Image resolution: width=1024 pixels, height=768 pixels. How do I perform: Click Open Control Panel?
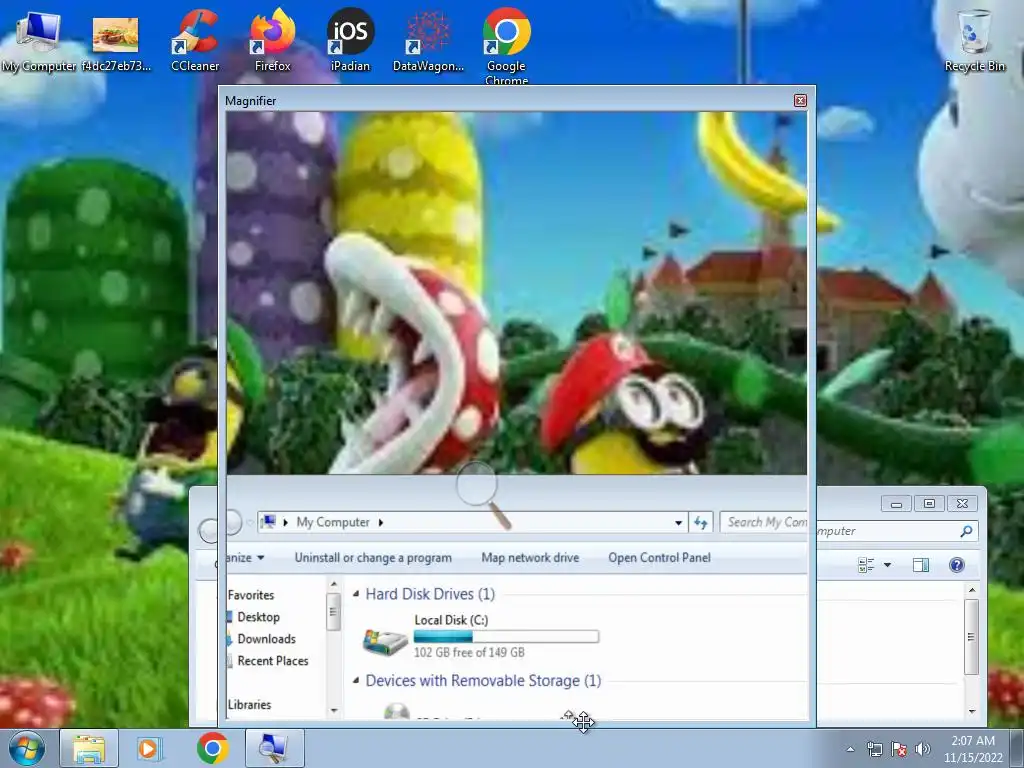660,557
